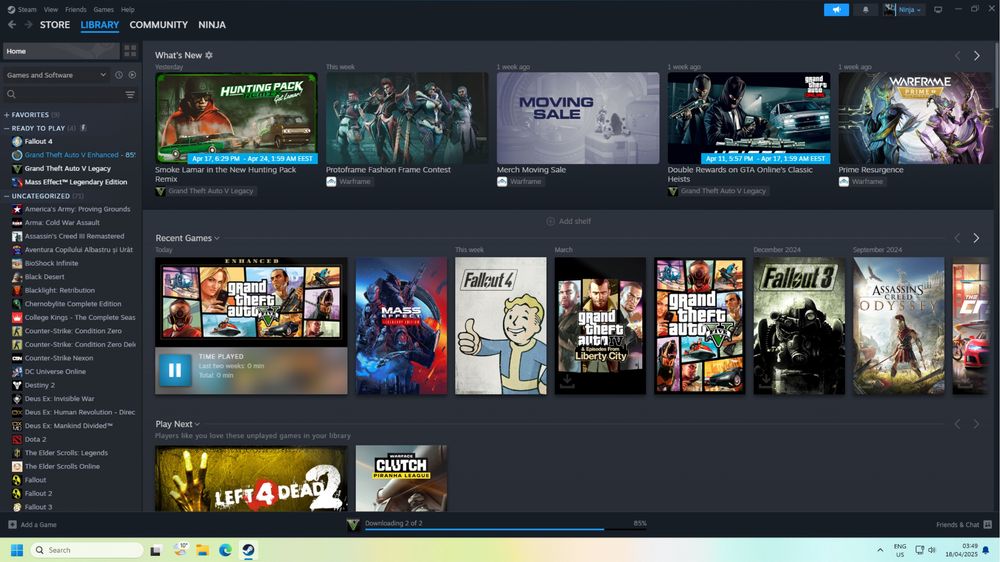Open the Left 4 Dead 2 cover
1000x562 pixels.
pyautogui.click(x=251, y=478)
